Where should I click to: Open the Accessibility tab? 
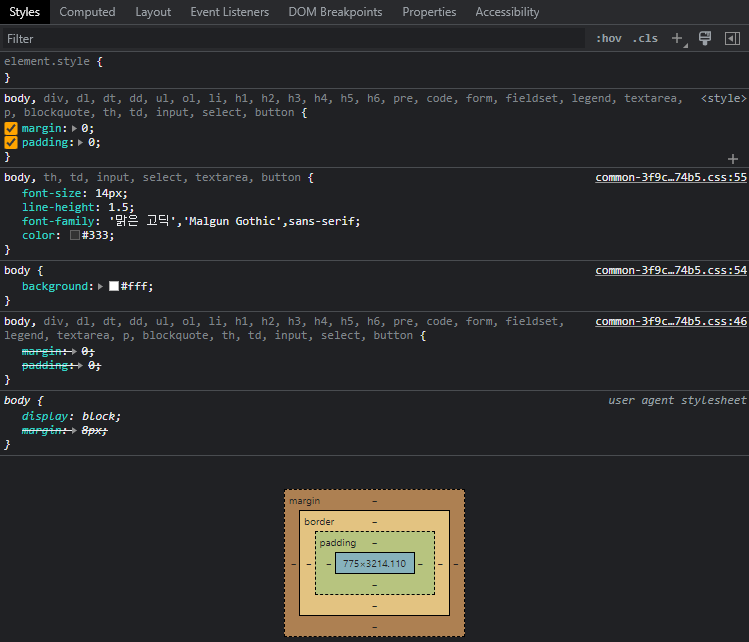click(507, 12)
